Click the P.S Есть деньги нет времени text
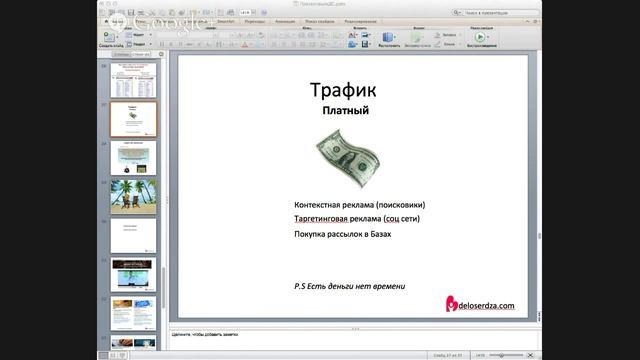Image resolution: width=640 pixels, height=360 pixels. point(349,286)
